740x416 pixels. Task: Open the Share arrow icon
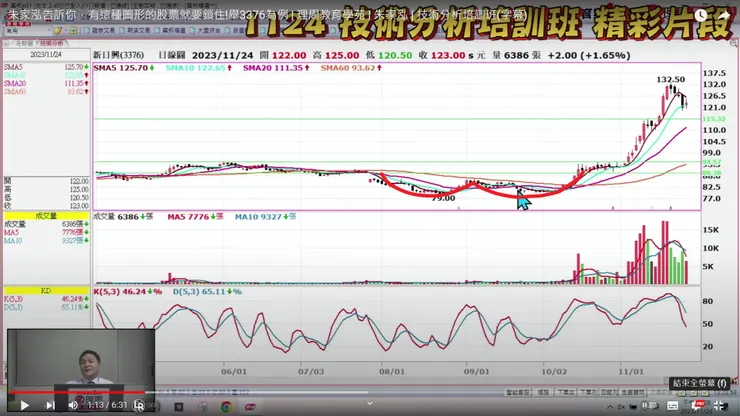(723, 15)
